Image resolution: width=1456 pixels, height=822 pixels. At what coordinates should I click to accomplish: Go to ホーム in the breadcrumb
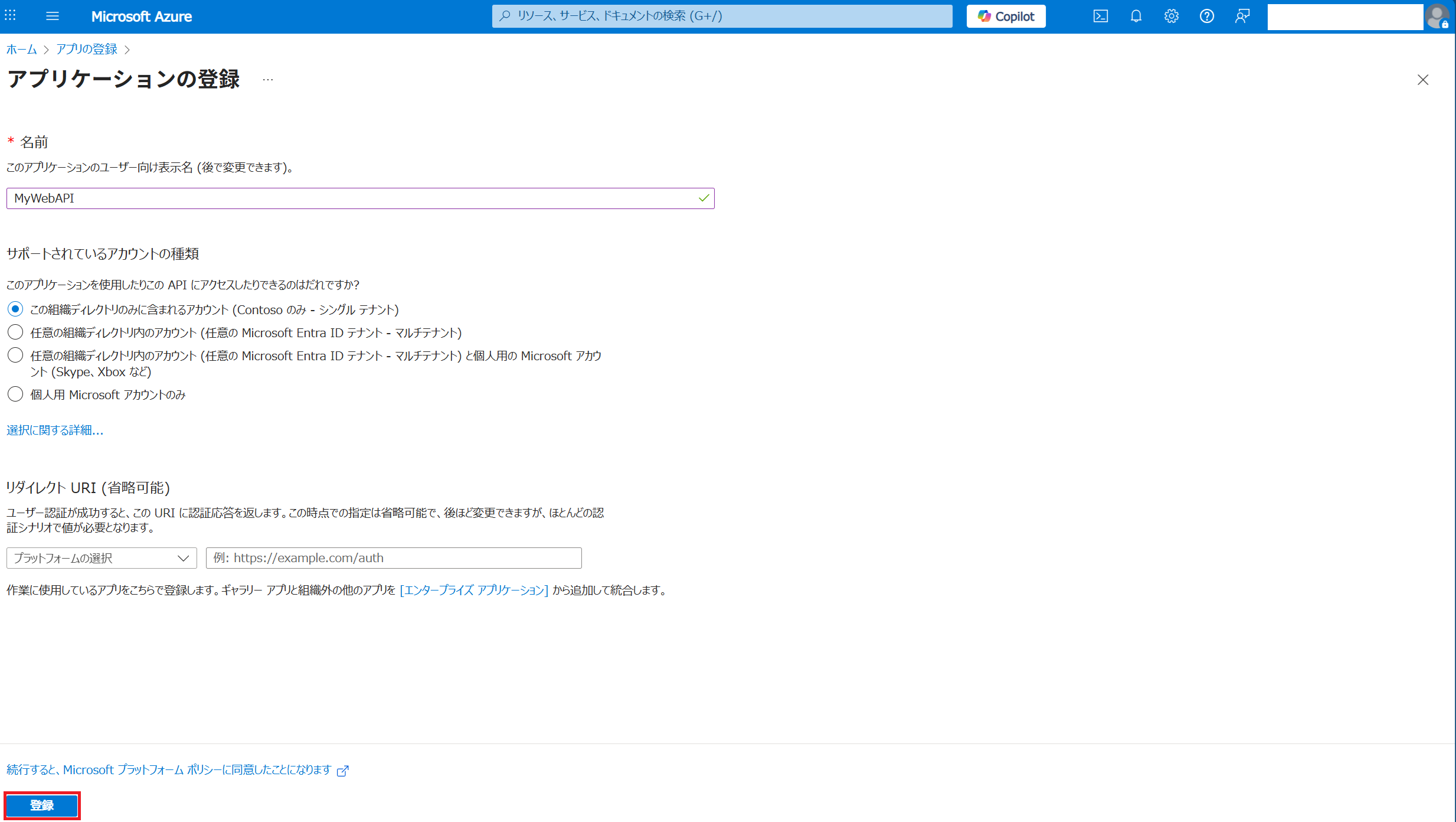21,49
